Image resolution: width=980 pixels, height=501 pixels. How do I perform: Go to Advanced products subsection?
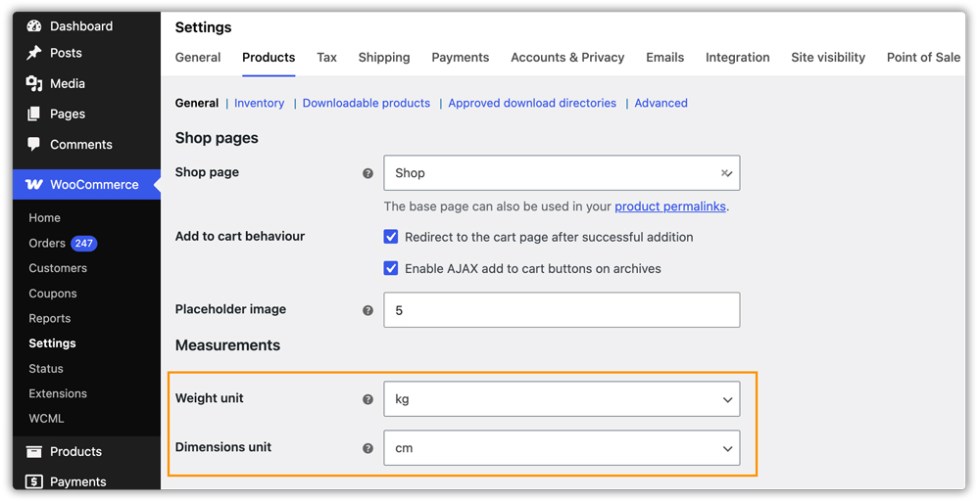tap(661, 103)
